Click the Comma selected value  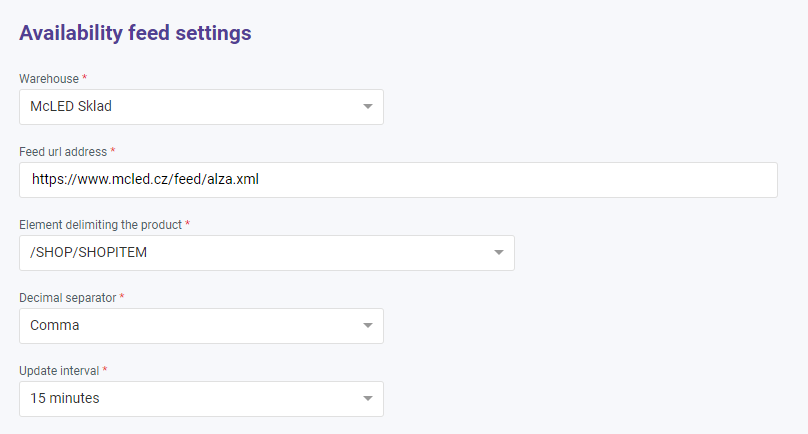pyautogui.click(x=55, y=326)
